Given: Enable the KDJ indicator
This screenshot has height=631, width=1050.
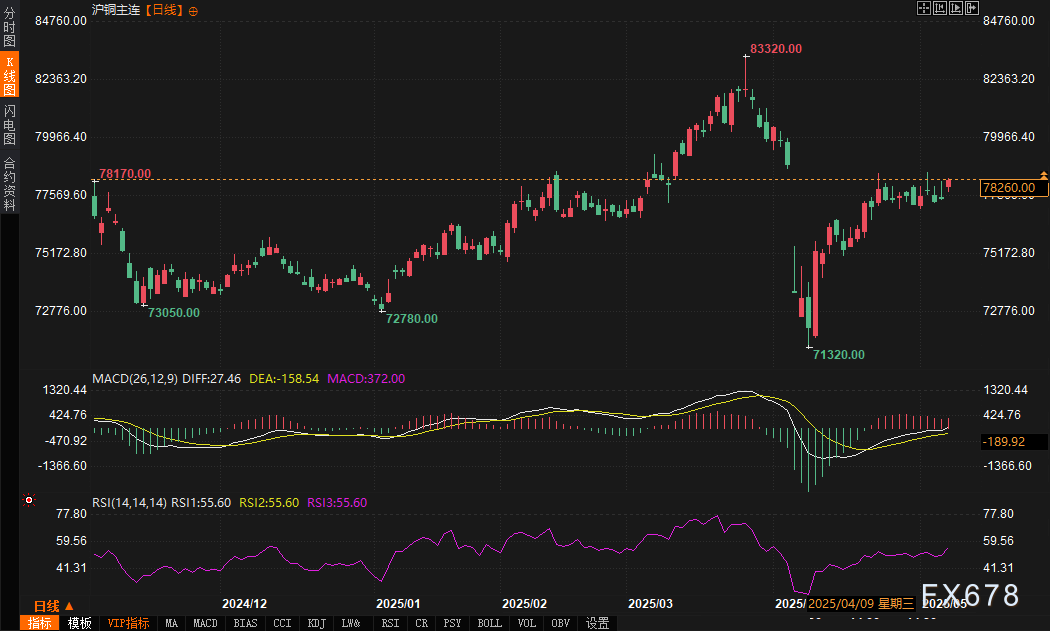Looking at the screenshot, I should [316, 623].
